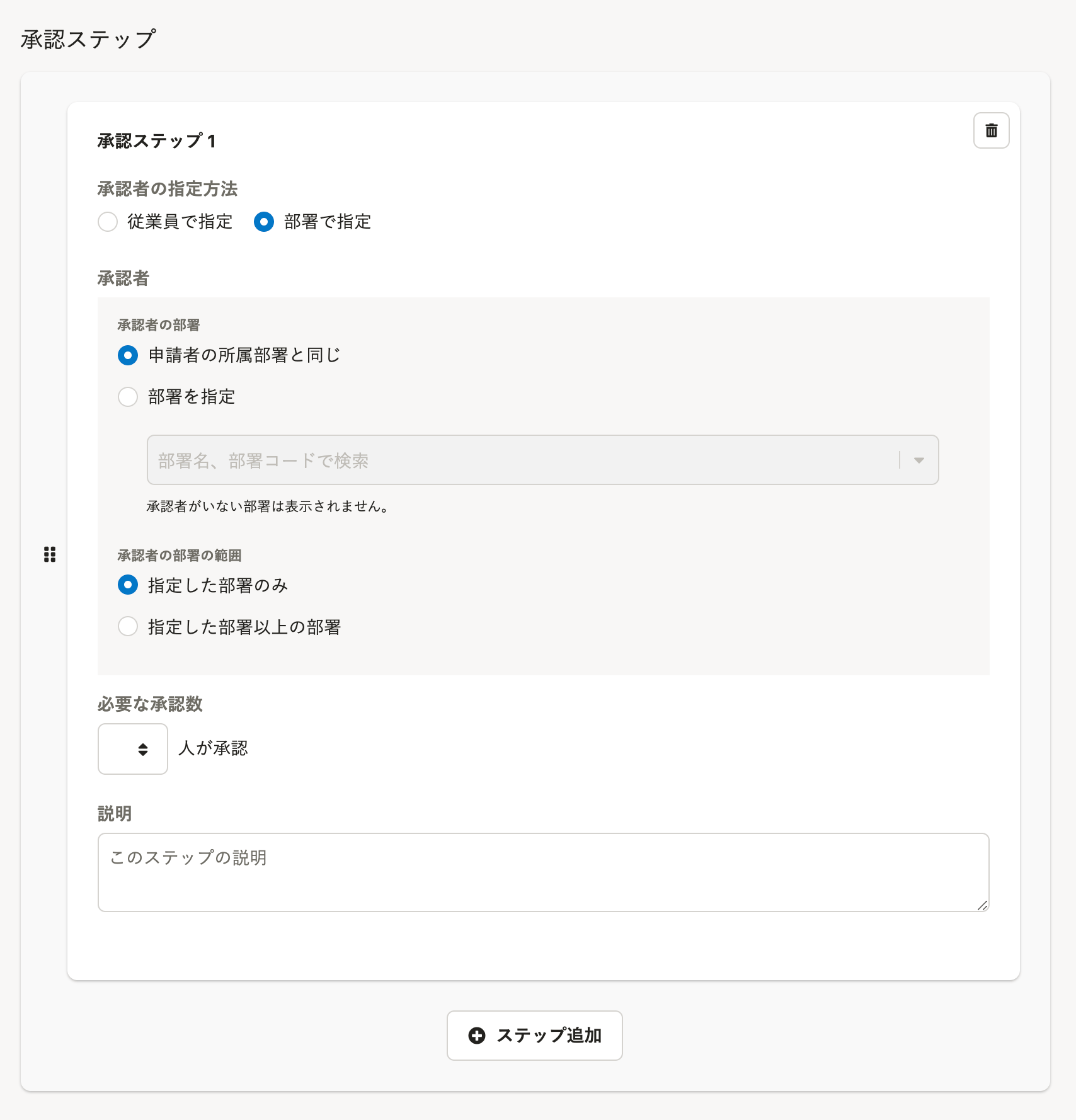Open the 人が承認 number select box
The image size is (1076, 1120).
tap(133, 749)
